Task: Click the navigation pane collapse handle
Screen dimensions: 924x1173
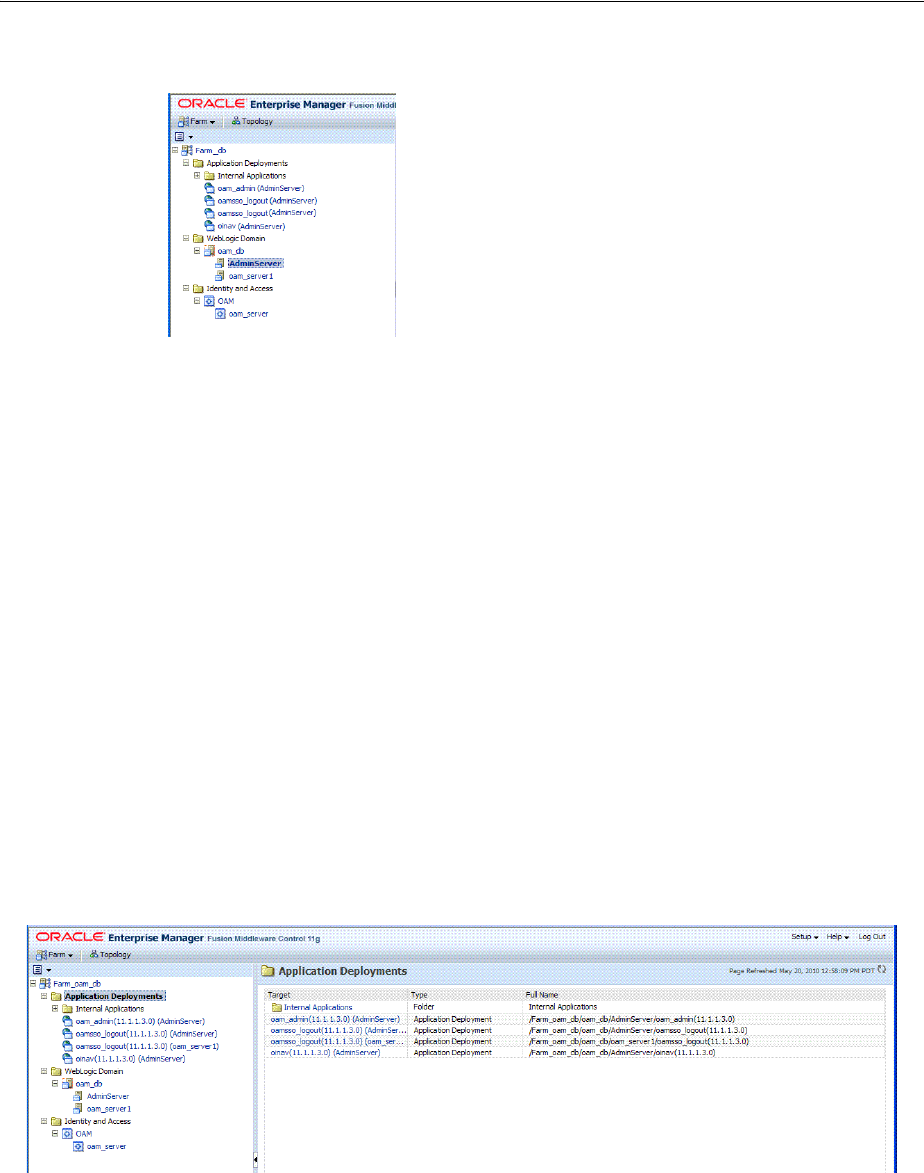Action: coord(255,1160)
